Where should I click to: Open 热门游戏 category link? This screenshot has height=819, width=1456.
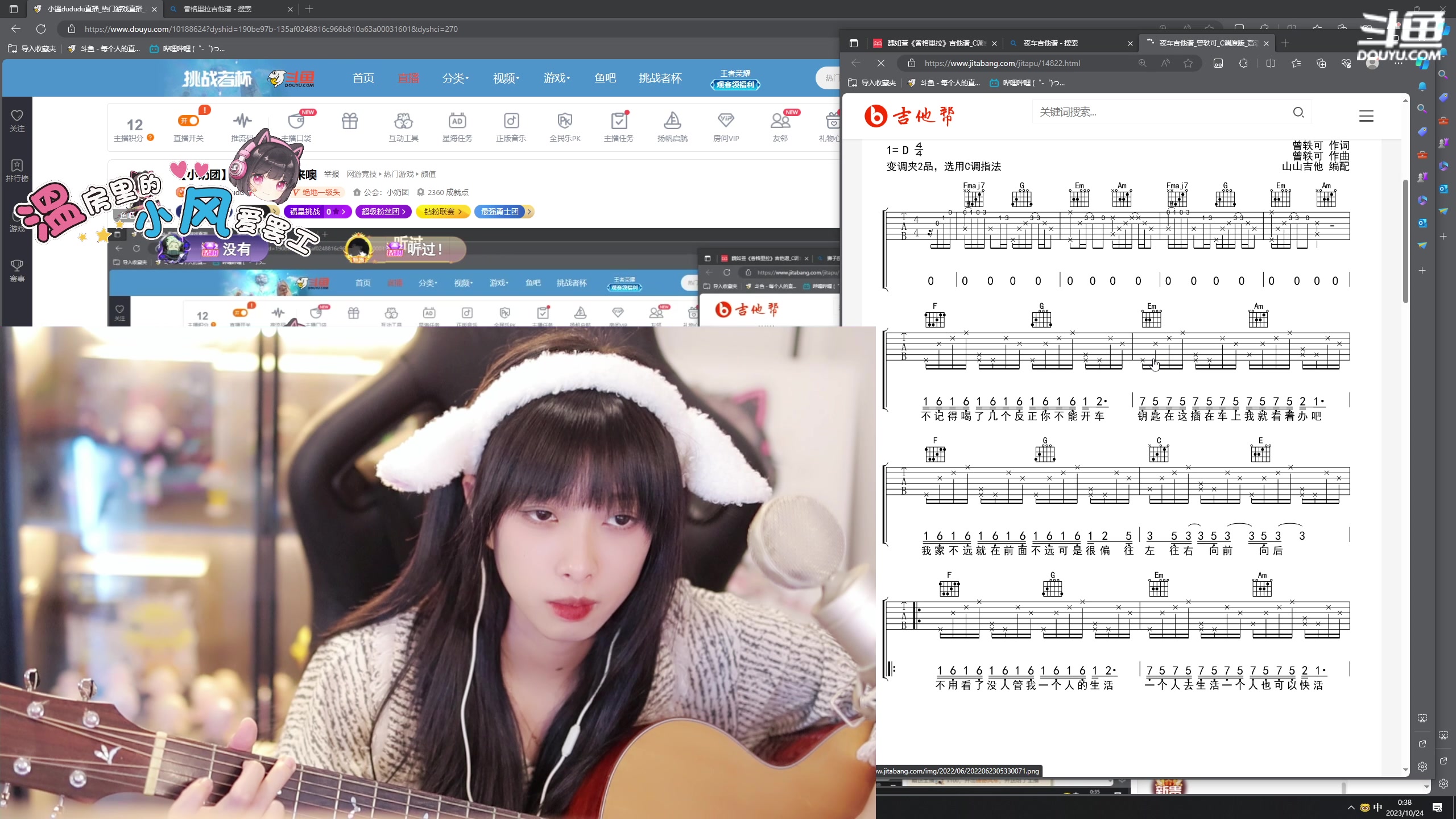pos(399,174)
